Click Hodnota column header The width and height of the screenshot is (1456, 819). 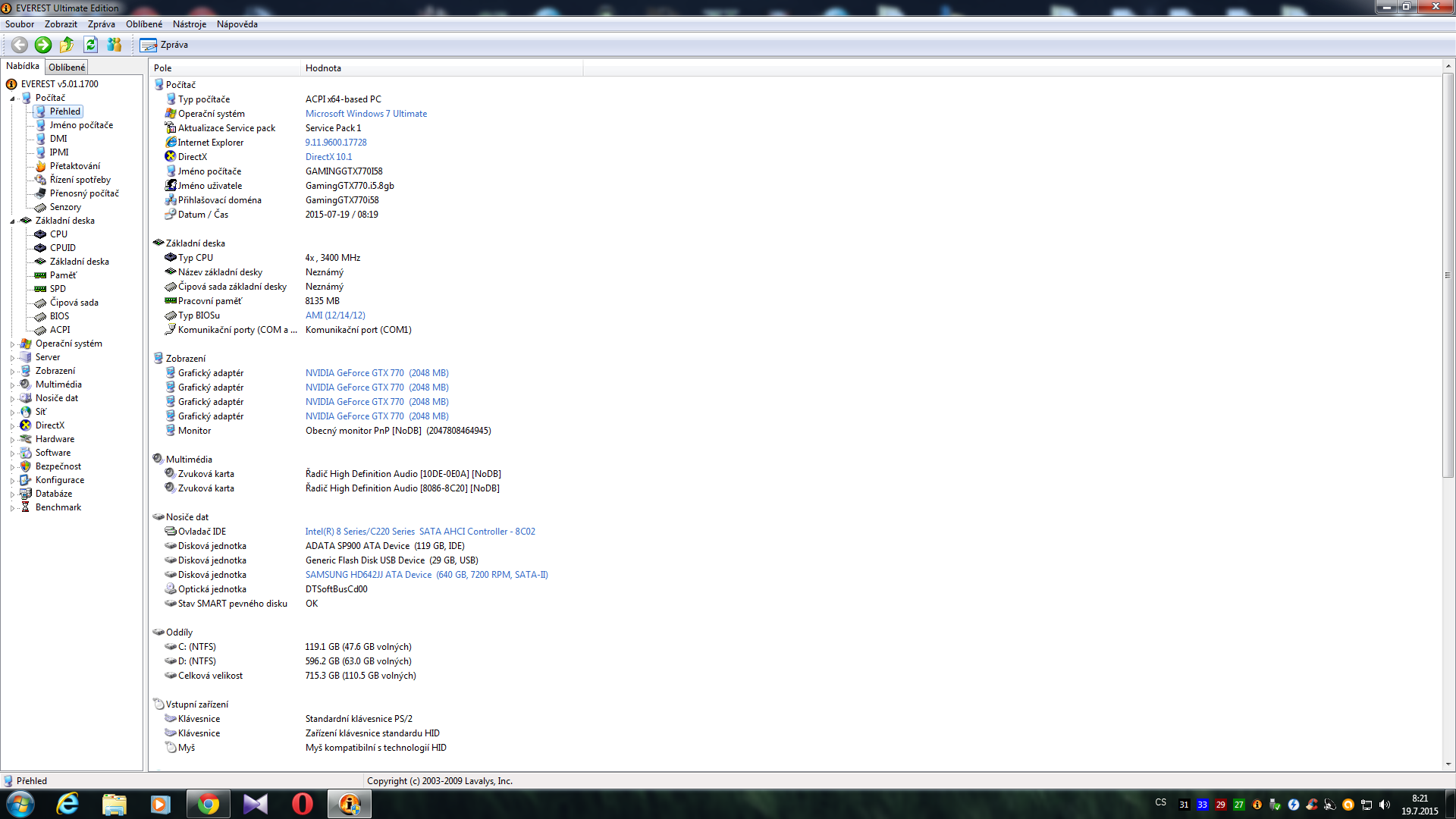point(442,68)
